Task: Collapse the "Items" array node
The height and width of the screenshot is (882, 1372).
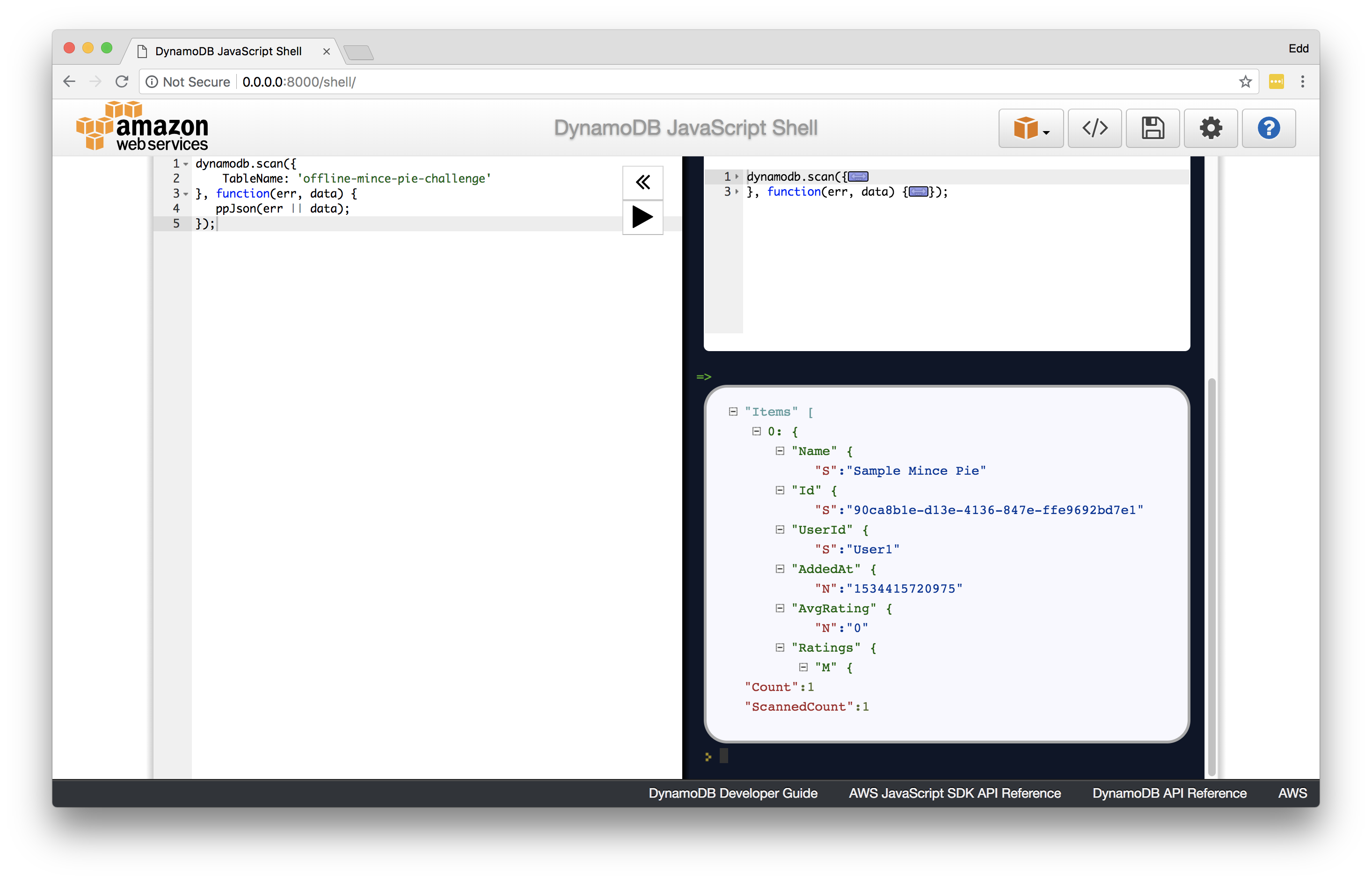Action: (x=733, y=411)
